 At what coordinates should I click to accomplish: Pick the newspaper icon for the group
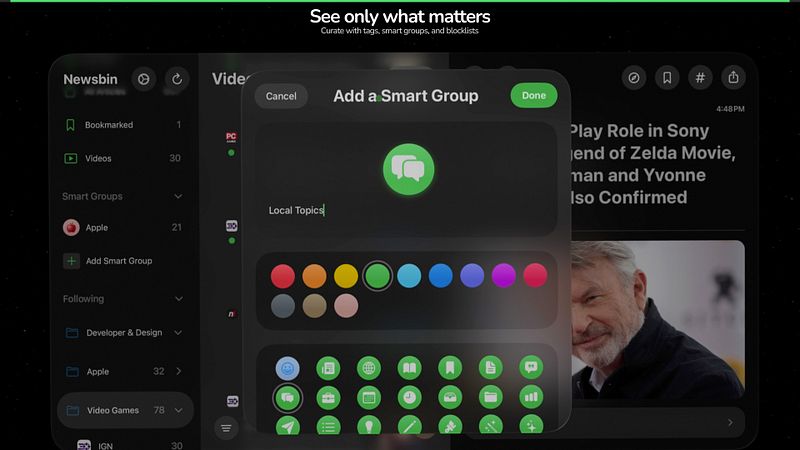(328, 368)
